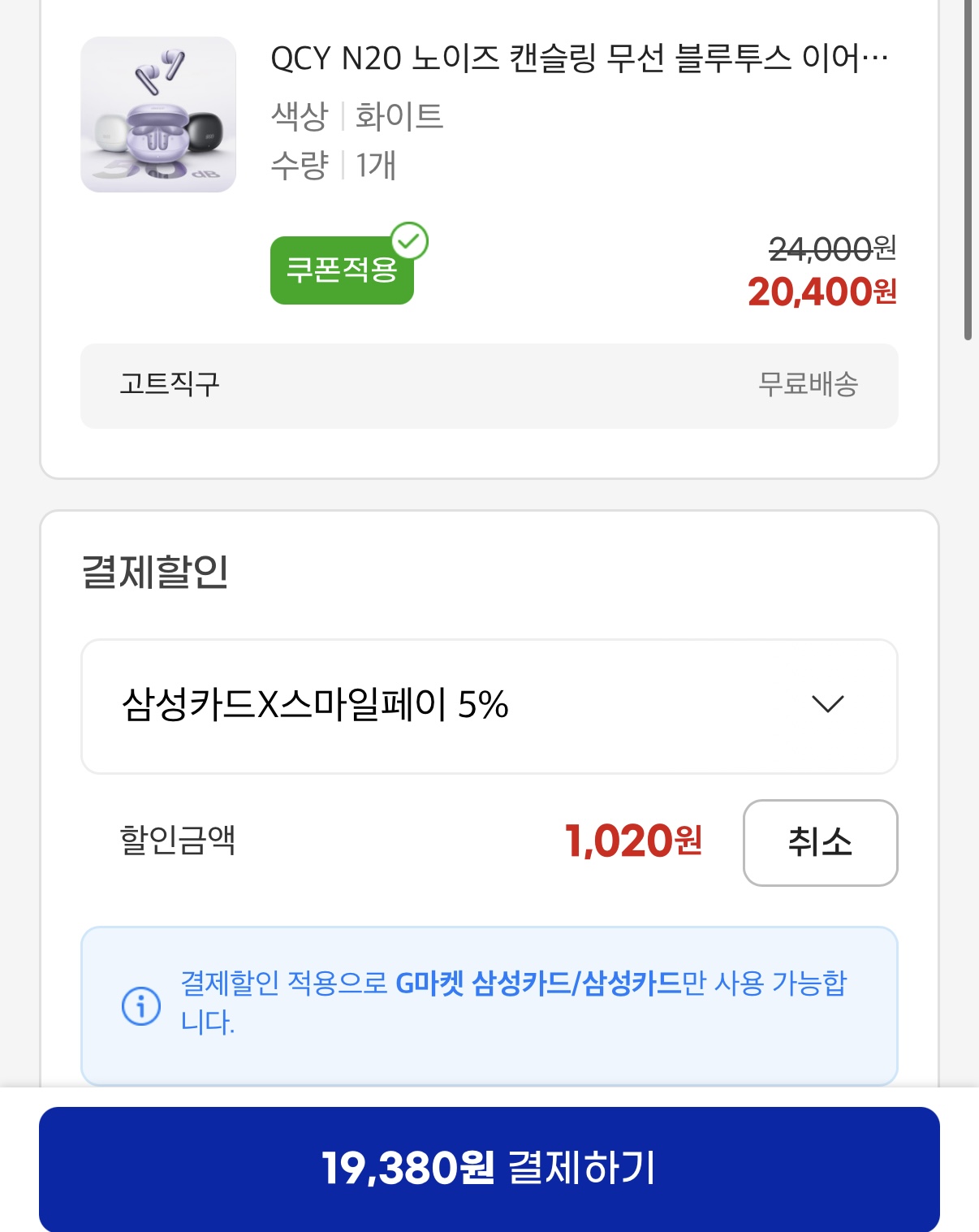Tap the 19,380원 결제하기 pay button
This screenshot has height=1232, width=979.
[x=489, y=1168]
